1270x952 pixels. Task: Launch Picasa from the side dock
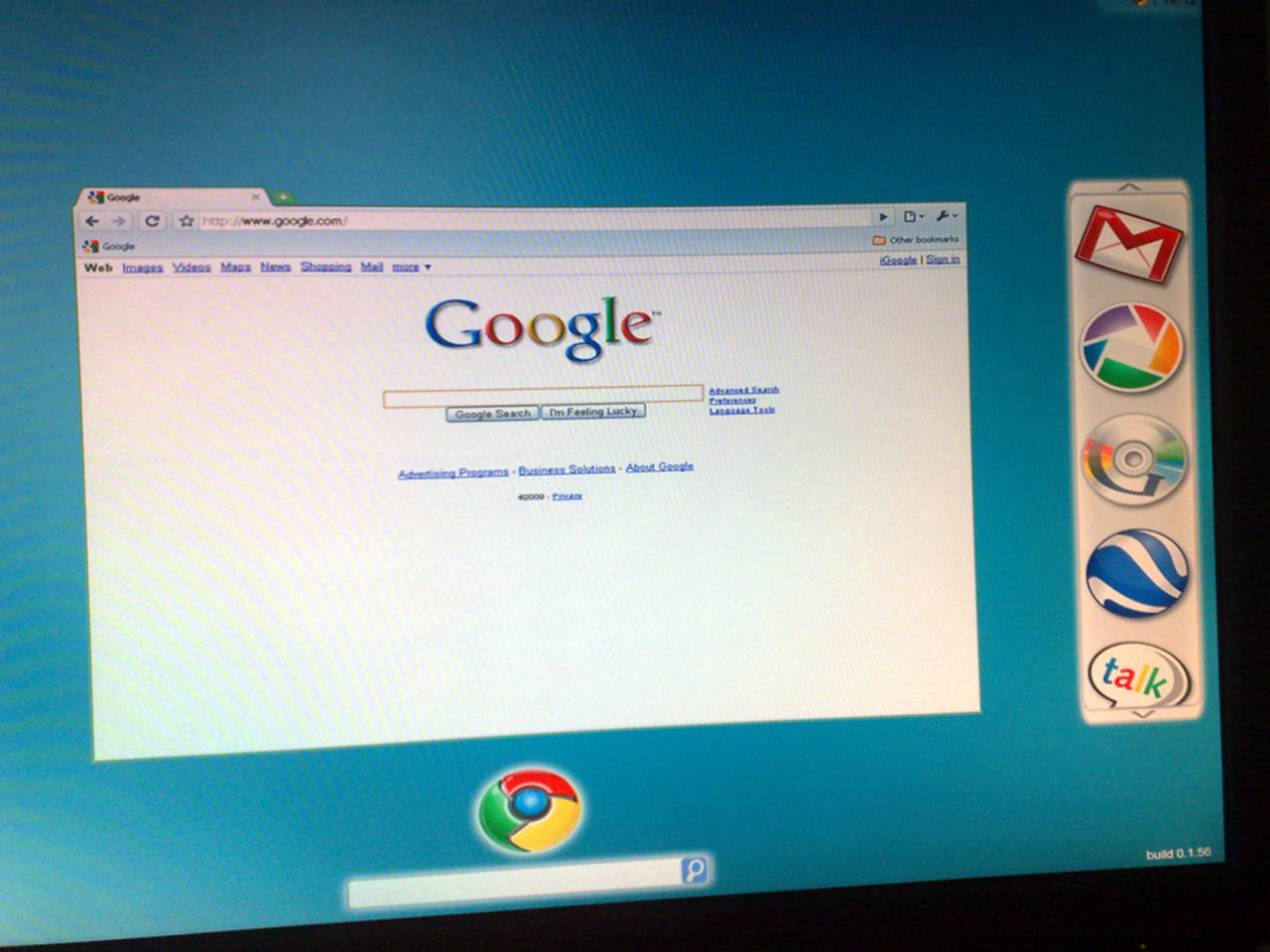(1131, 347)
